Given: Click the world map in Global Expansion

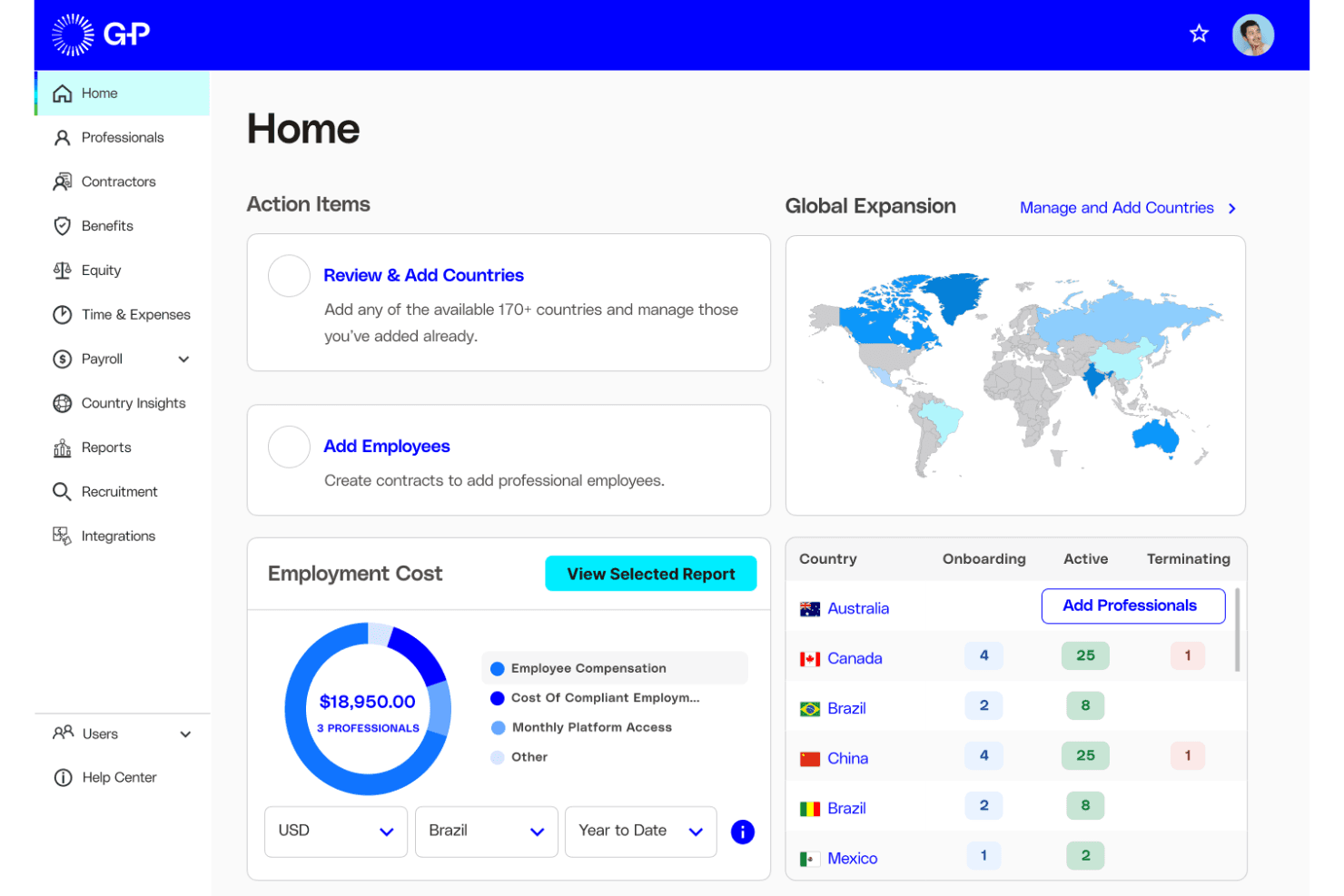Looking at the screenshot, I should [x=1015, y=374].
